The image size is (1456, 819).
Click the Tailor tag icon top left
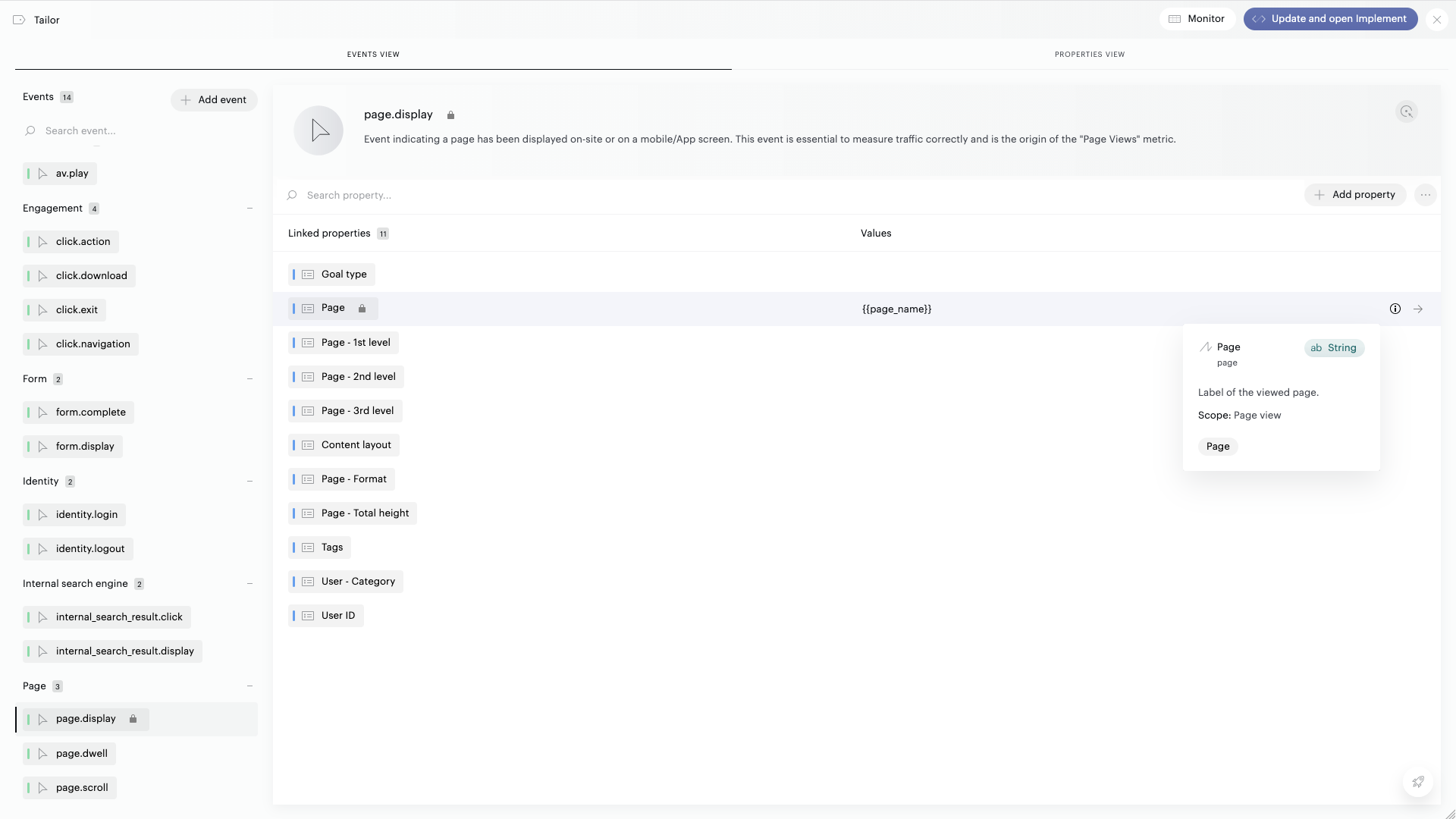[19, 20]
